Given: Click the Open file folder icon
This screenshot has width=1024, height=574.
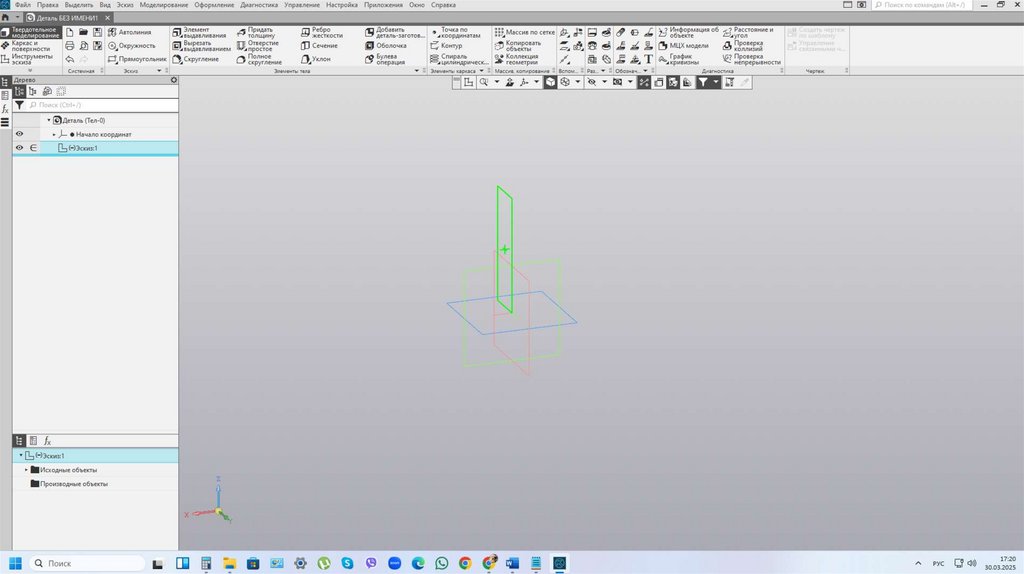Looking at the screenshot, I should pyautogui.click(x=84, y=32).
